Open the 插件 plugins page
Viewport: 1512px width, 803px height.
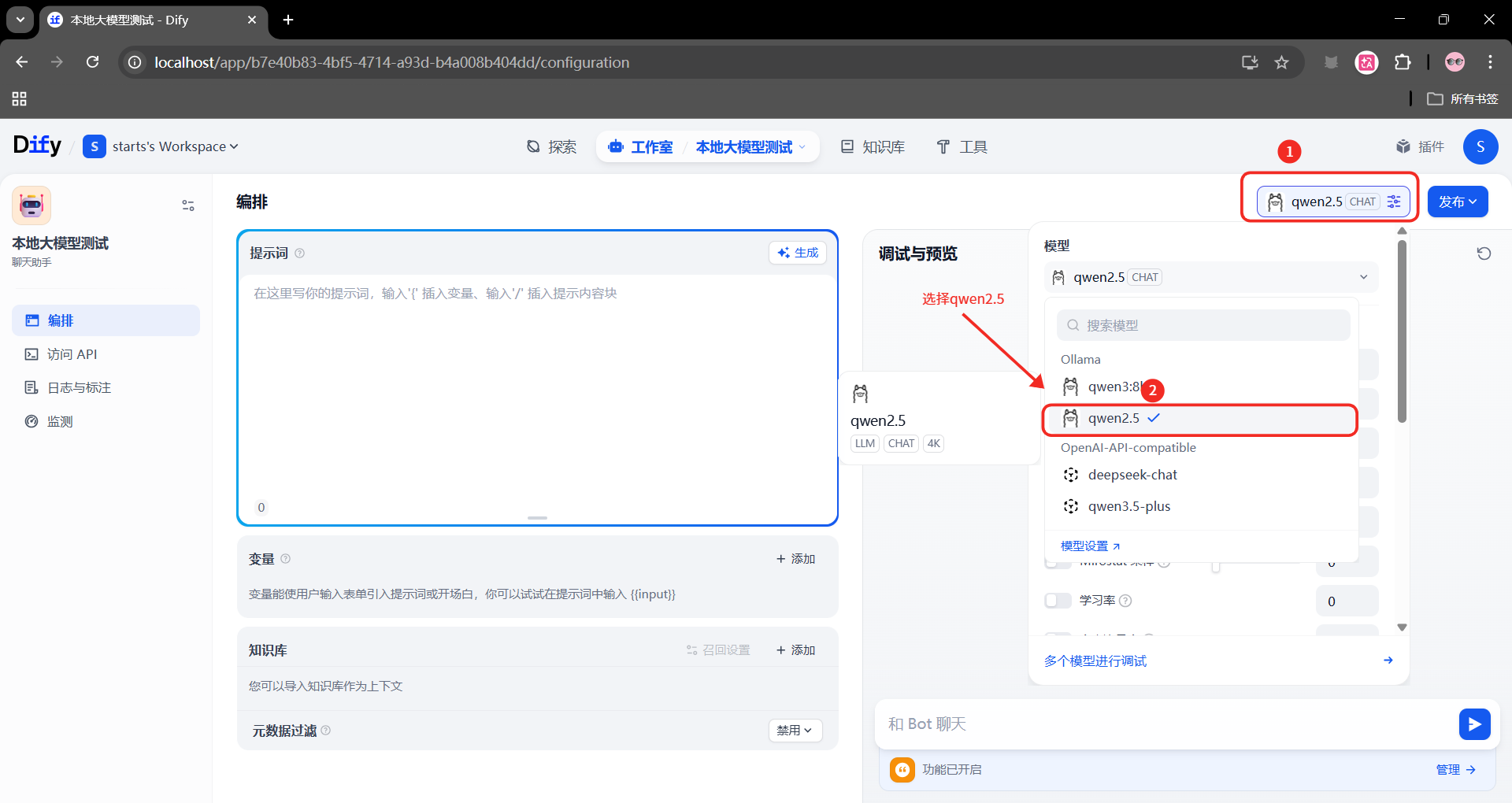(x=1420, y=146)
